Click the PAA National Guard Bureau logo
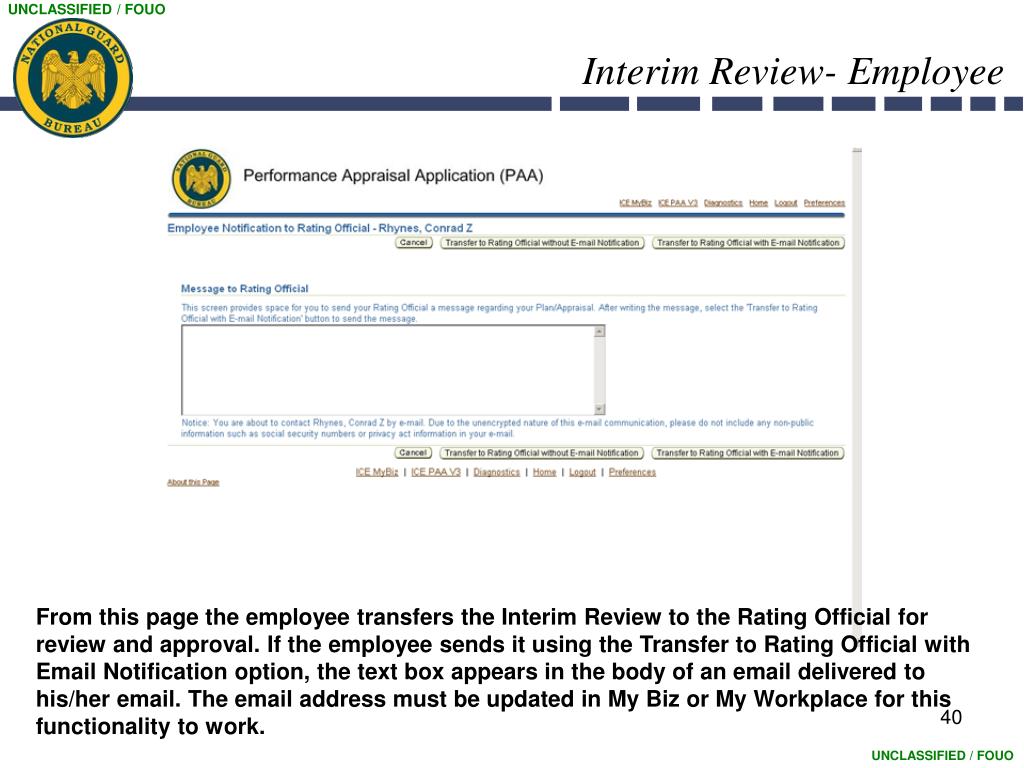1024x768 pixels. (x=201, y=178)
